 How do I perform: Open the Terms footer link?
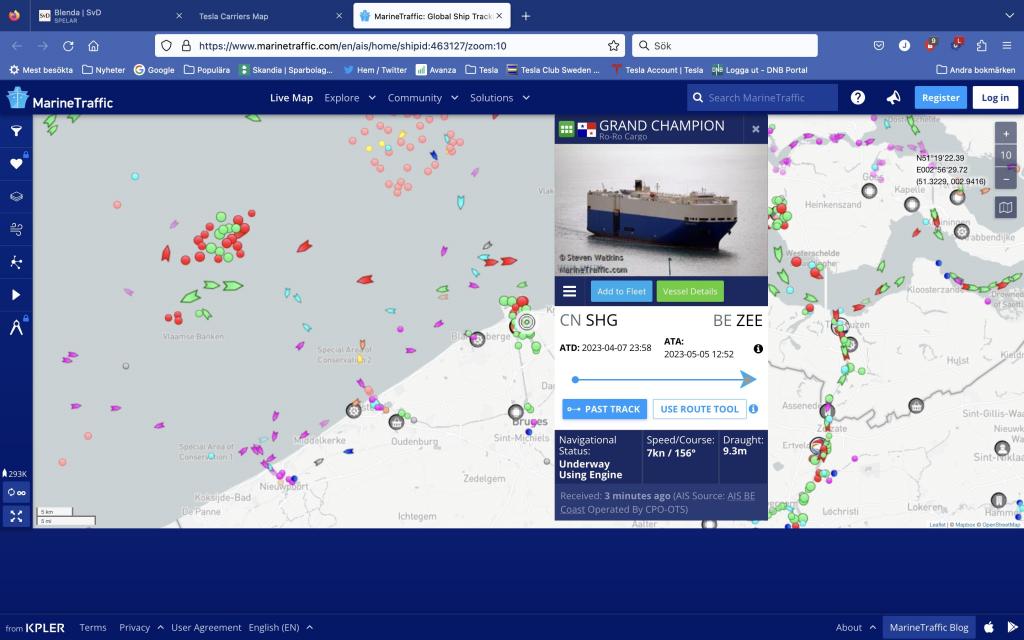pos(93,628)
